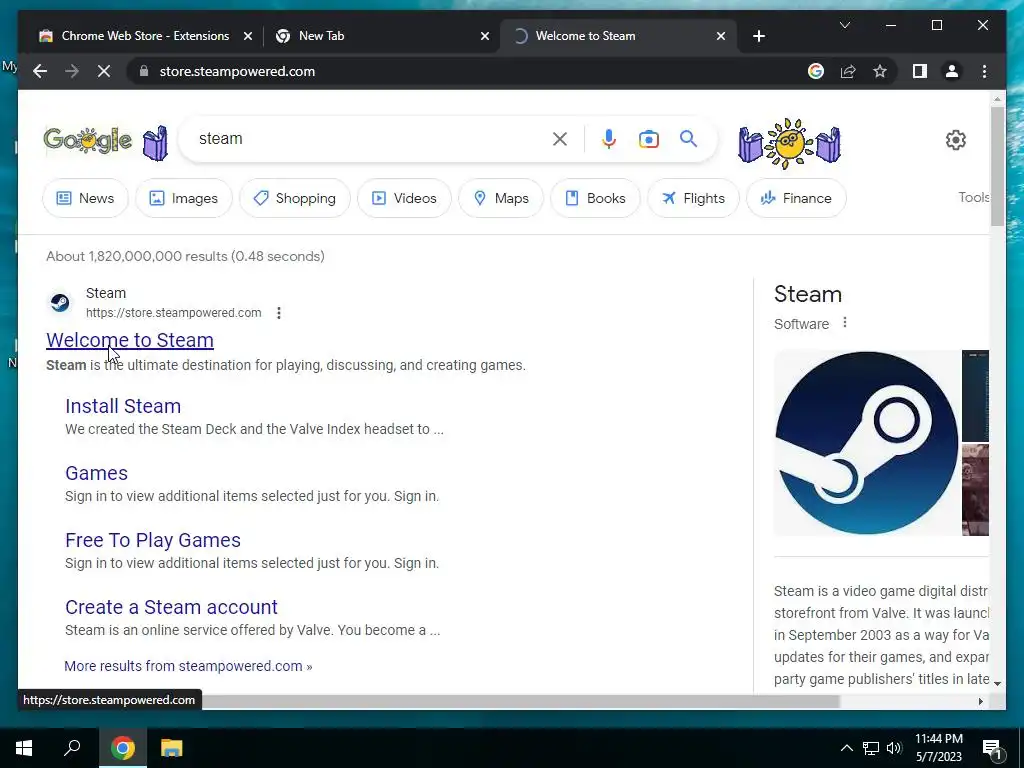Open Chrome's three-dot menu
The width and height of the screenshot is (1024, 768).
click(x=984, y=71)
